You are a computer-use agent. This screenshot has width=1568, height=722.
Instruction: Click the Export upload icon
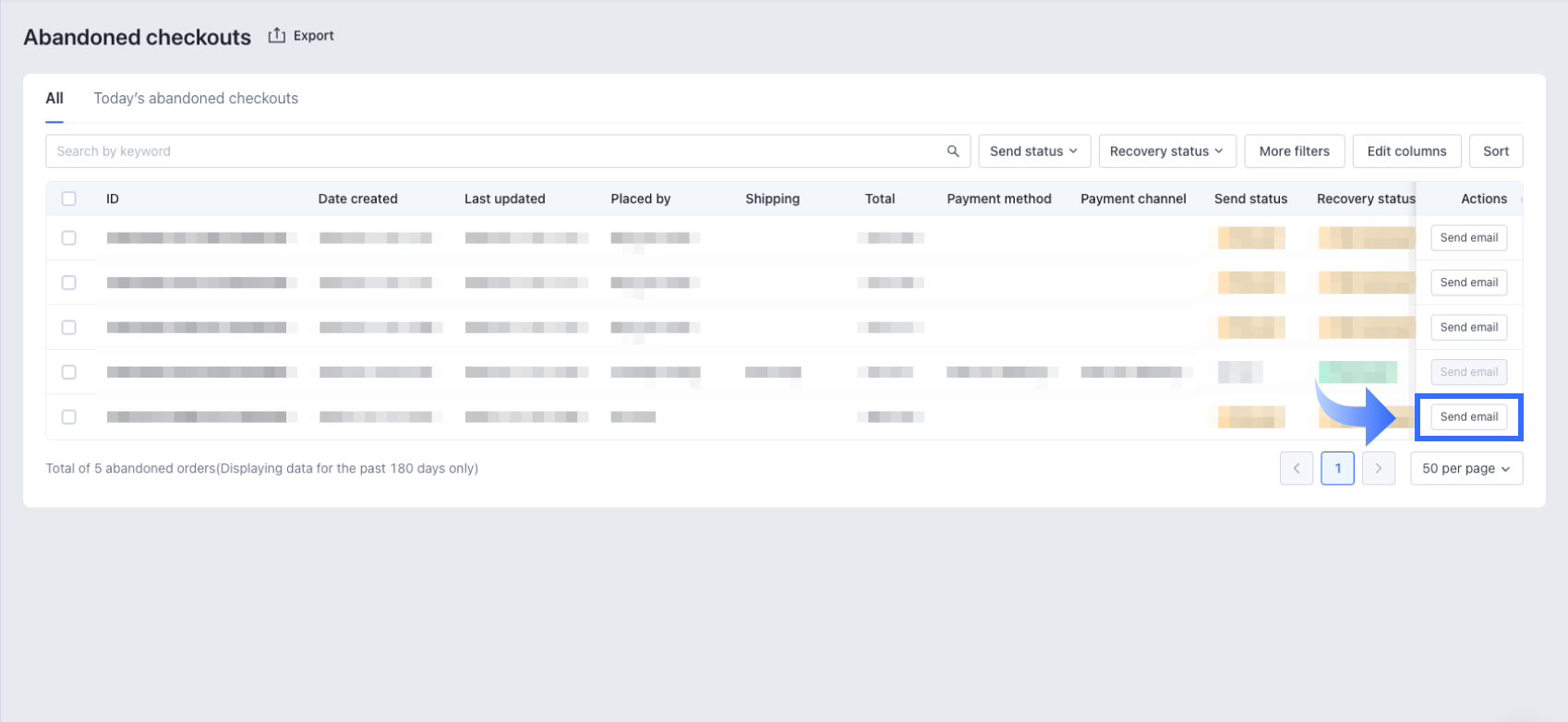(276, 36)
